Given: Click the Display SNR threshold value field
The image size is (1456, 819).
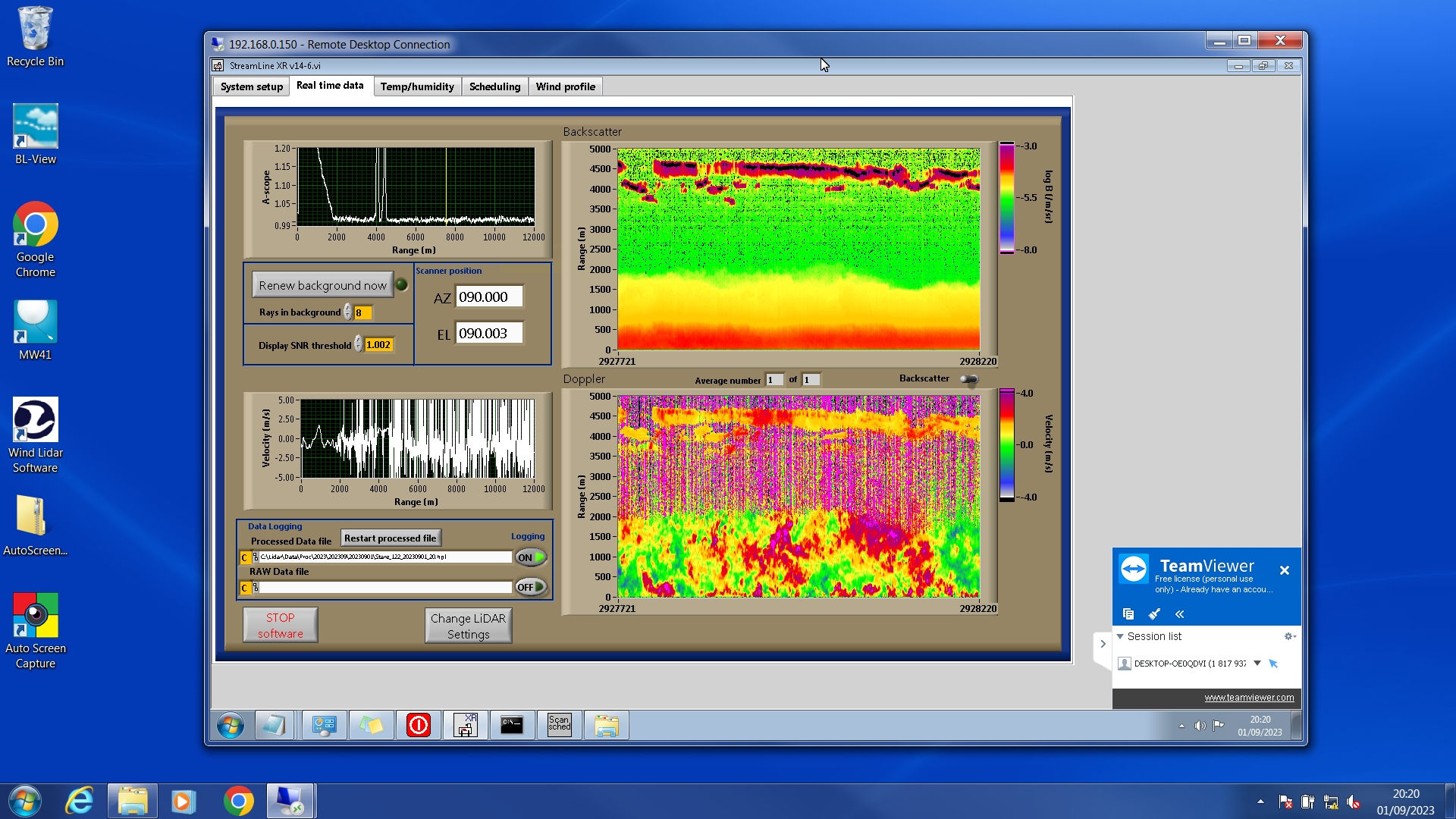Looking at the screenshot, I should coord(378,345).
